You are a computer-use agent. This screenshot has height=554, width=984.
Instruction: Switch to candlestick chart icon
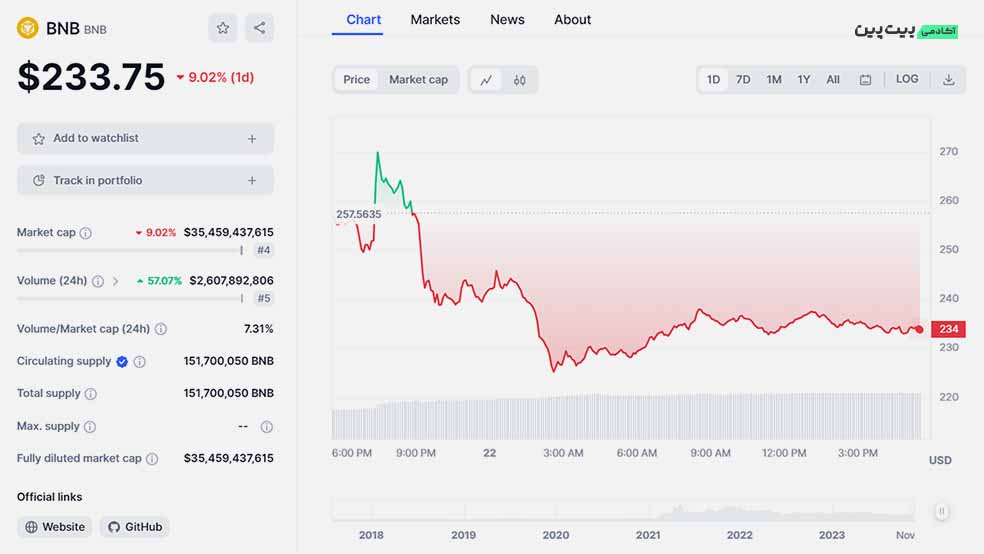click(x=520, y=80)
